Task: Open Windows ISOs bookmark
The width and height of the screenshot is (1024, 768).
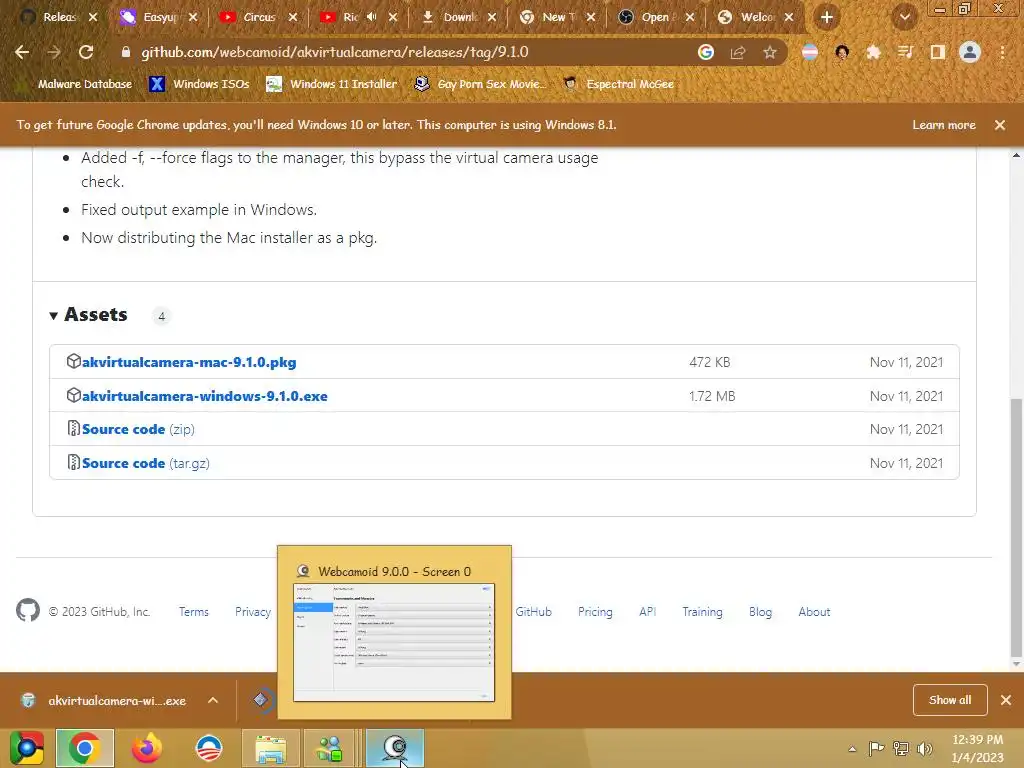Action: pyautogui.click(x=199, y=84)
